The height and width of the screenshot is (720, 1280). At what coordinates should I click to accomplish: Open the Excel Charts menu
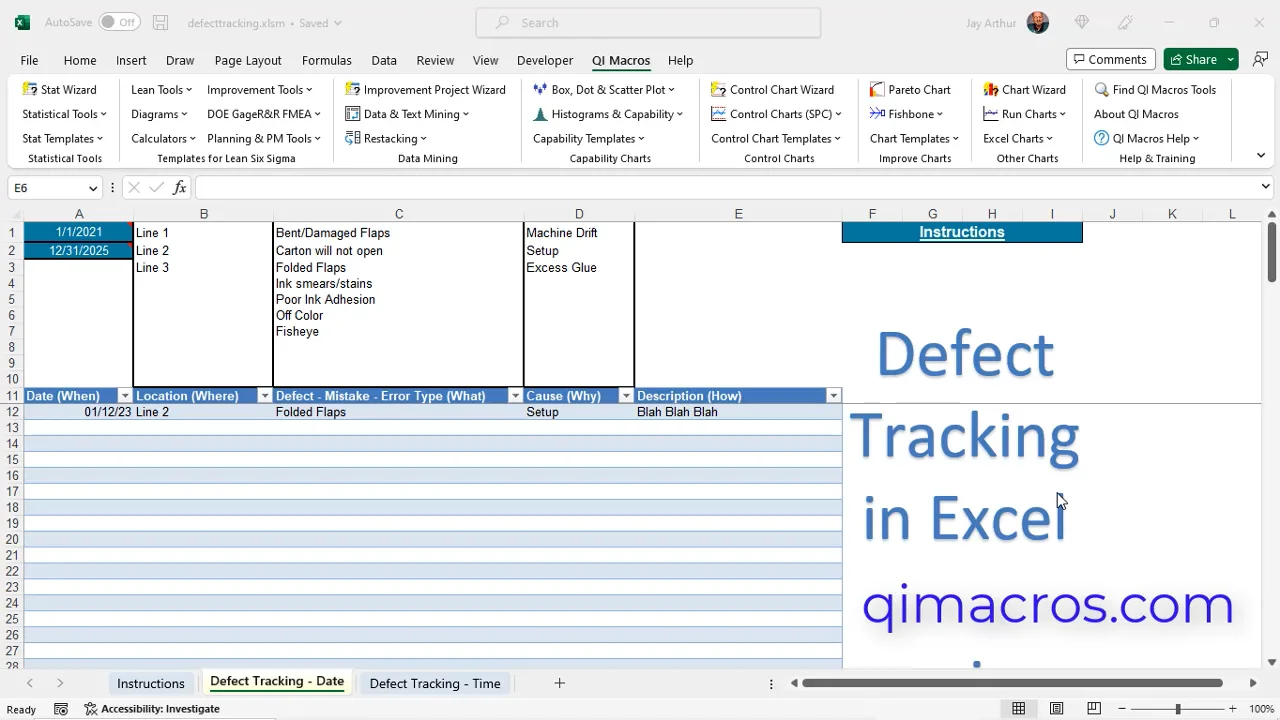point(1018,138)
